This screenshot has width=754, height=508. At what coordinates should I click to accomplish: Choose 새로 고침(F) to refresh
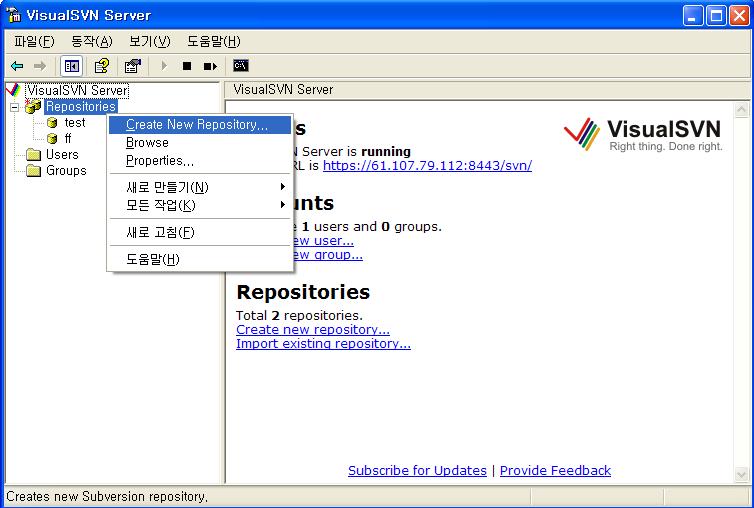click(200, 232)
